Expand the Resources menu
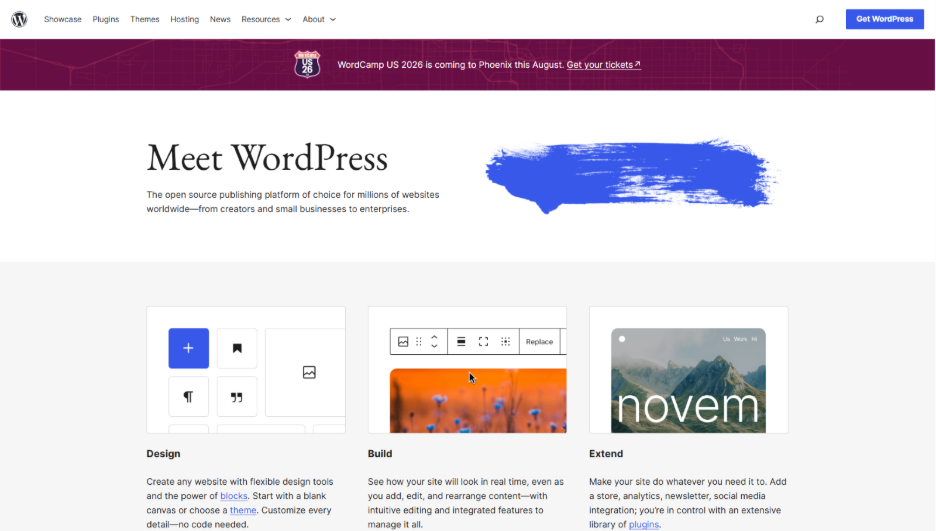This screenshot has width=936, height=531. click(x=266, y=19)
